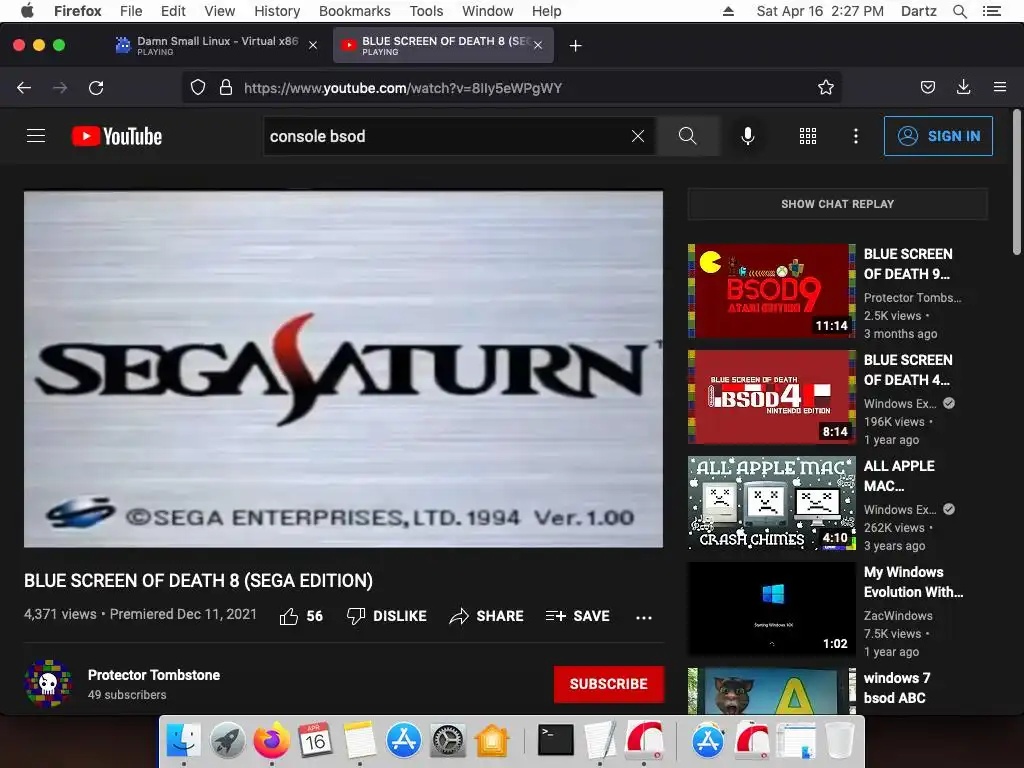This screenshot has width=1024, height=768.
Task: Open Calendar from the Dock
Action: [x=315, y=741]
